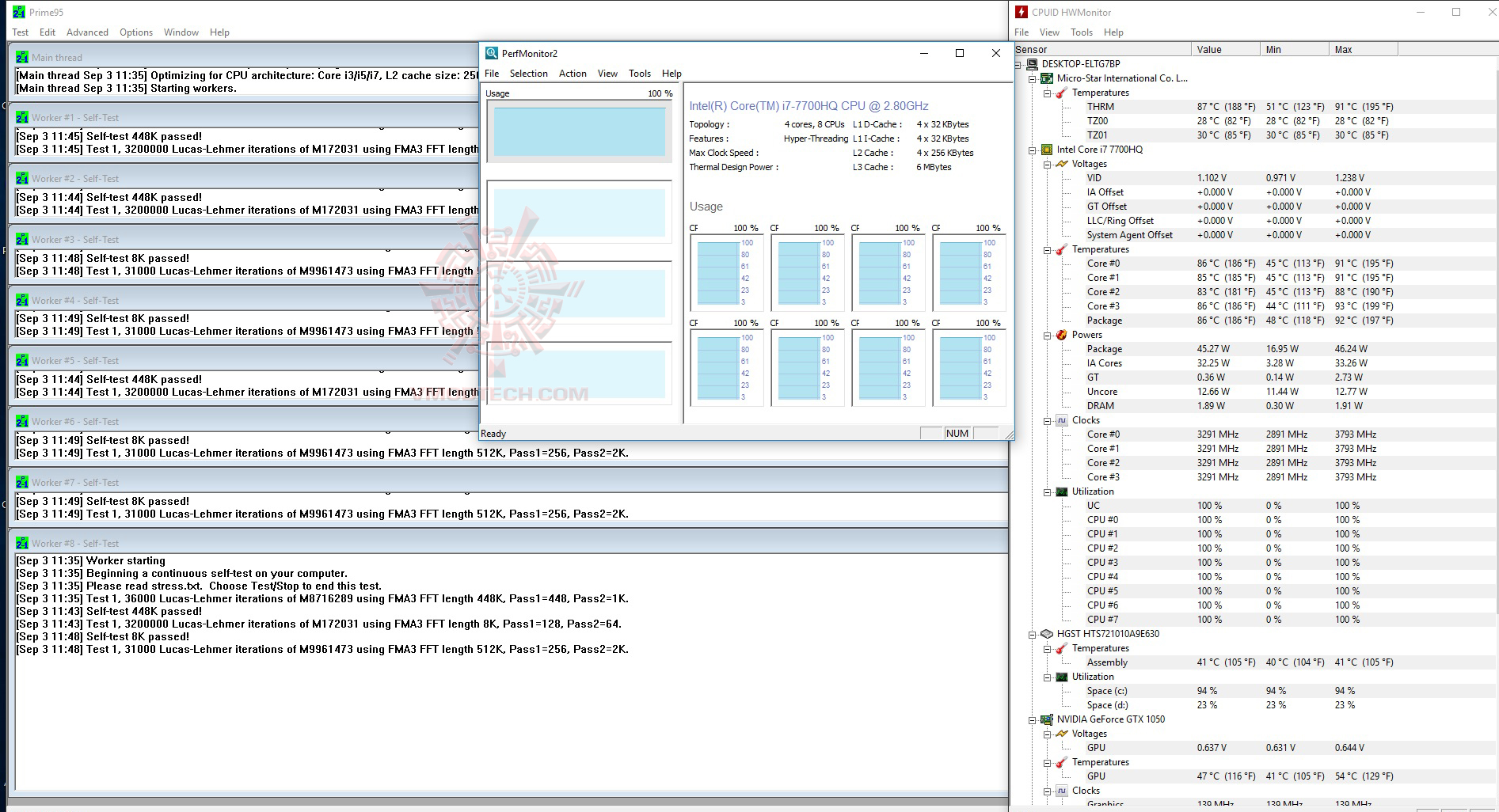1499x812 pixels.
Task: Click the Utilization icon under the HGST drive
Action: click(x=1062, y=677)
